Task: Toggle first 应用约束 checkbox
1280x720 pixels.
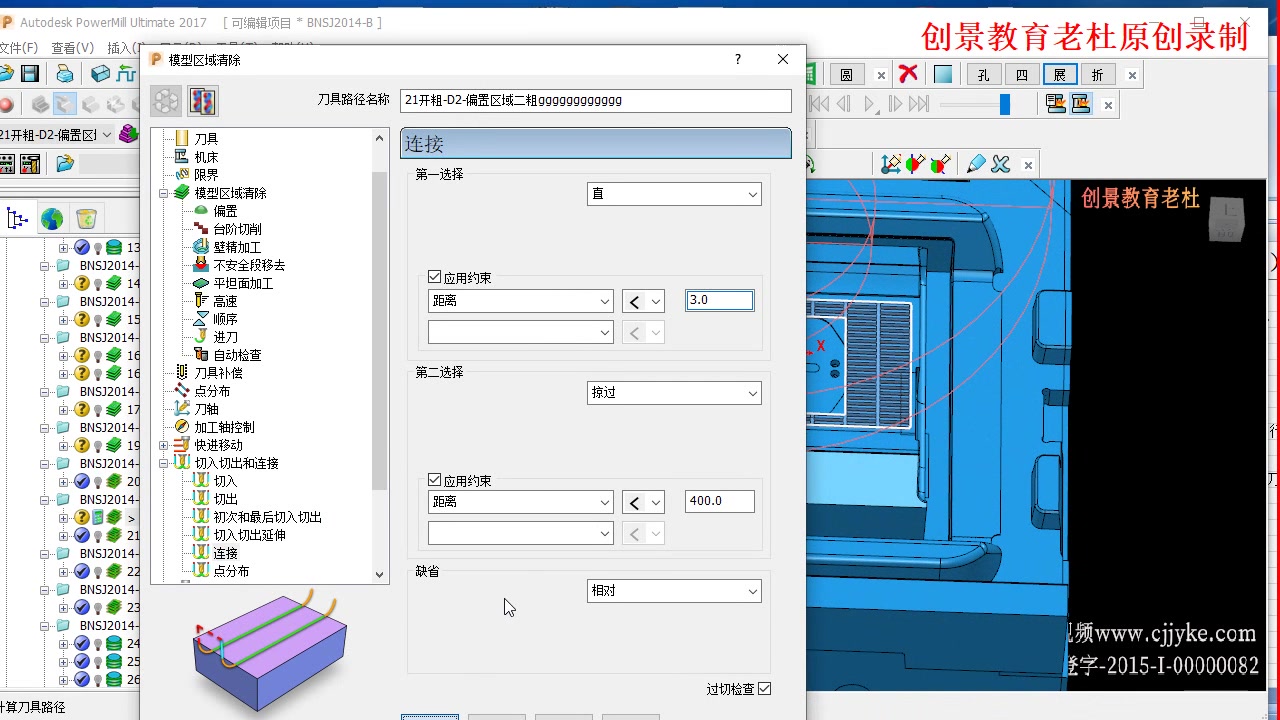Action: [434, 277]
